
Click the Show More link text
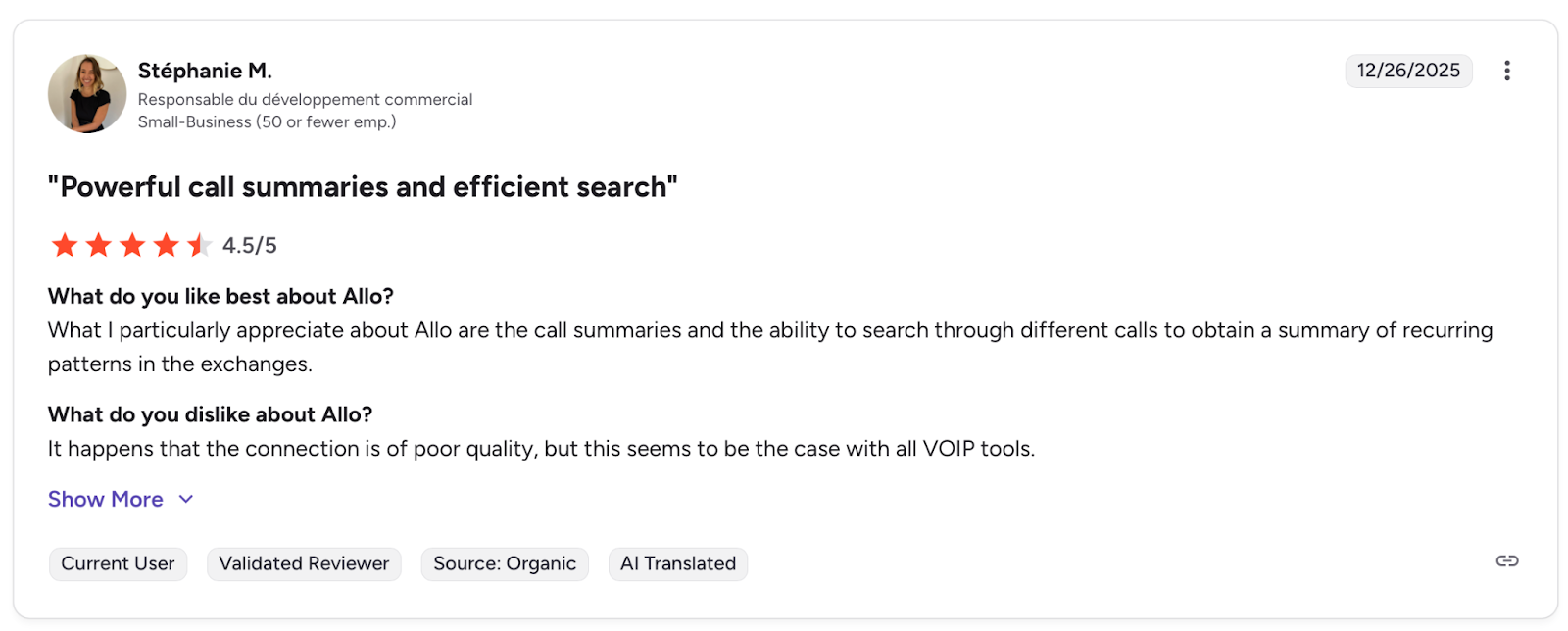[x=106, y=500]
